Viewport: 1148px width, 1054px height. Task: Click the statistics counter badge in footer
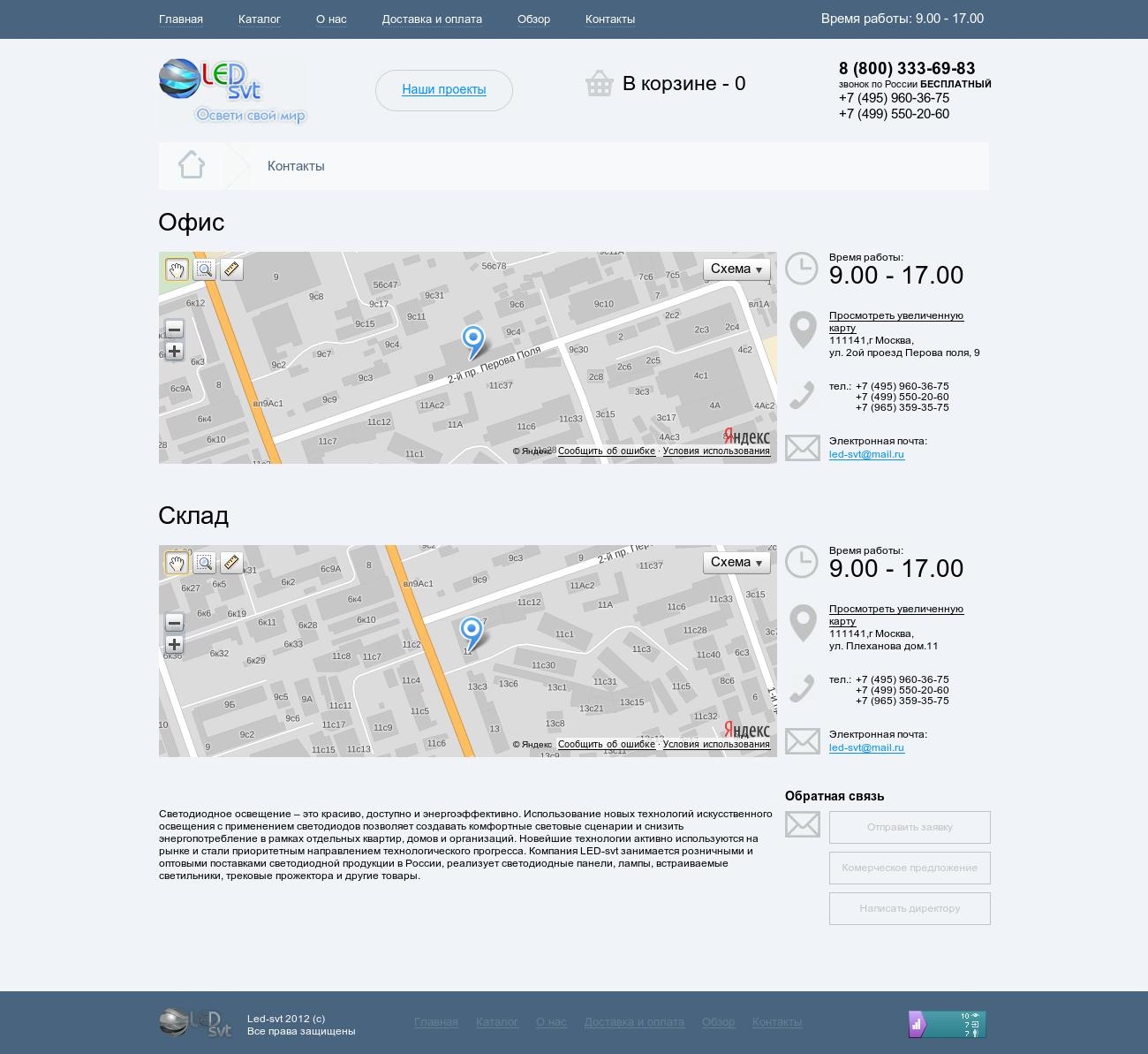947,1025
